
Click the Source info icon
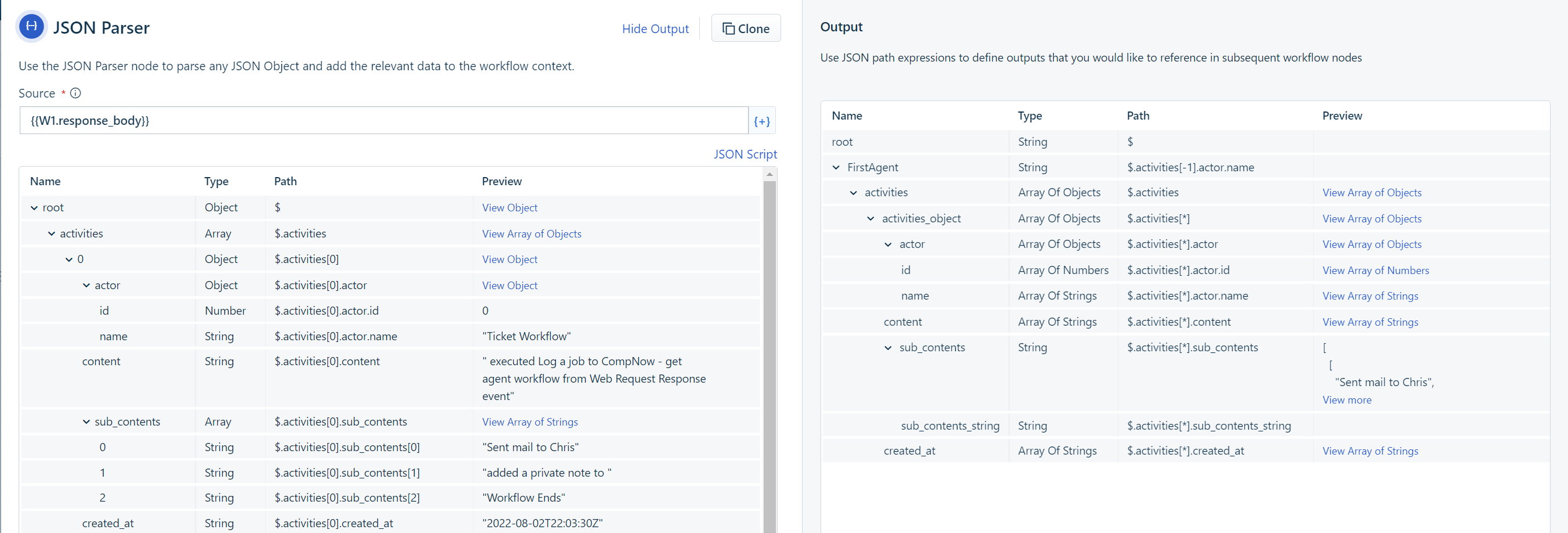(75, 93)
